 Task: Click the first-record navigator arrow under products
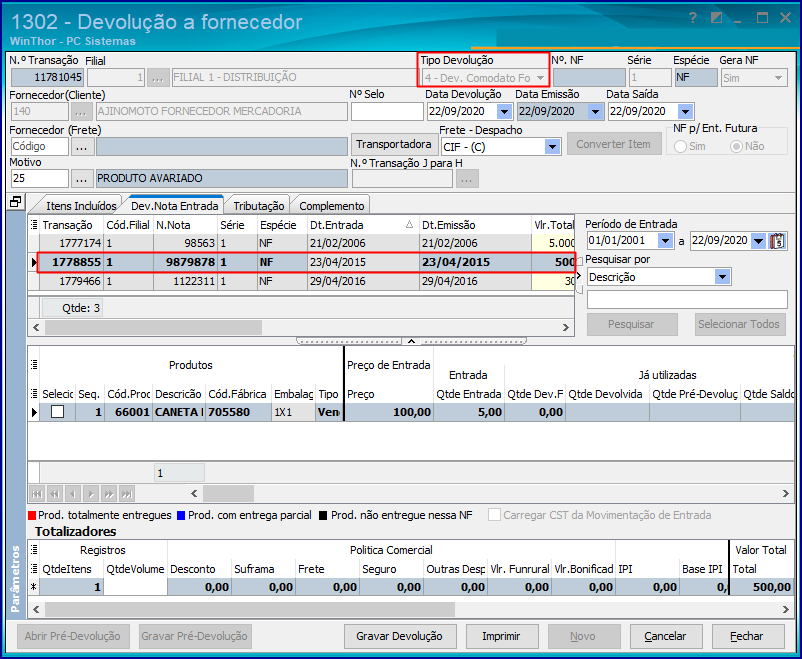pos(37,493)
